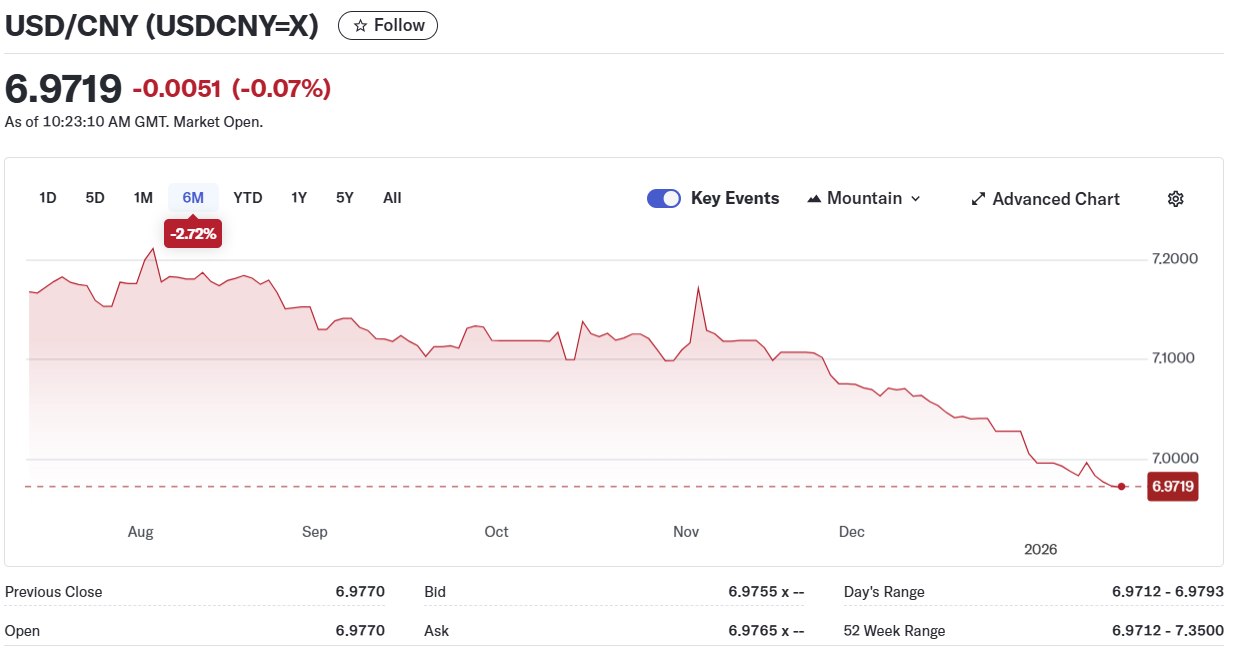The width and height of the screenshot is (1251, 657).
Task: Open chart settings gear icon
Action: coord(1175,199)
